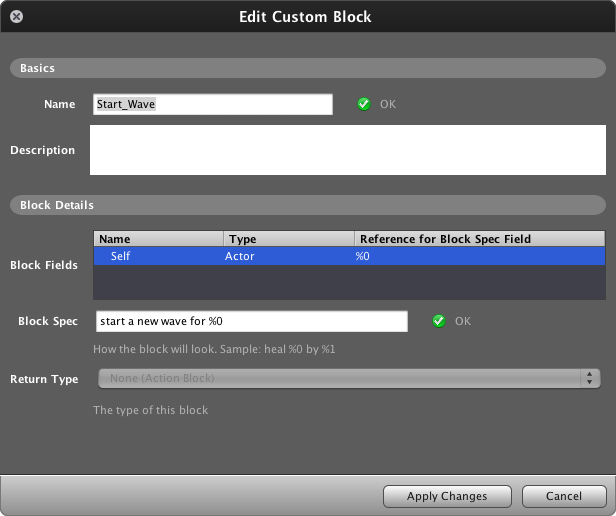Click empty area below Self row
Screen dimensions: 616x516
click(349, 282)
